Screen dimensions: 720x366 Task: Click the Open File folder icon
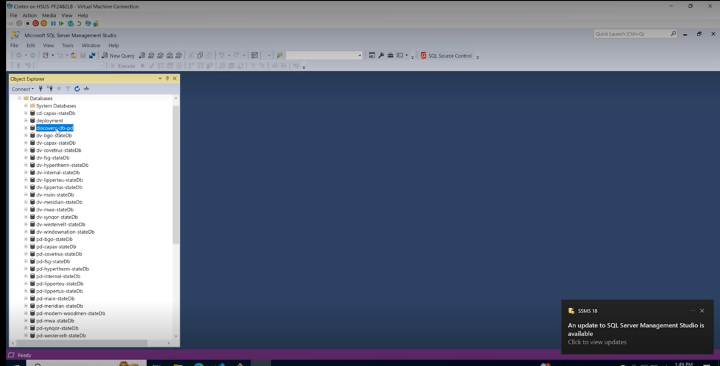[x=73, y=56]
